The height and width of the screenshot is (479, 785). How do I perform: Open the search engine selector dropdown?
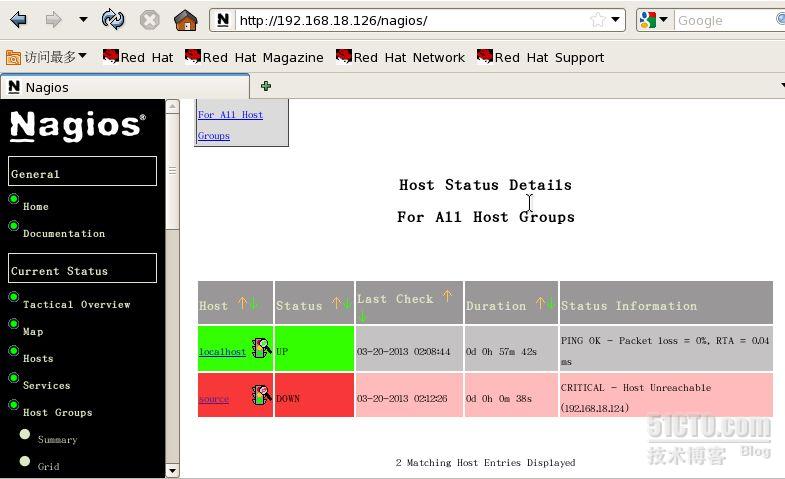pos(653,20)
